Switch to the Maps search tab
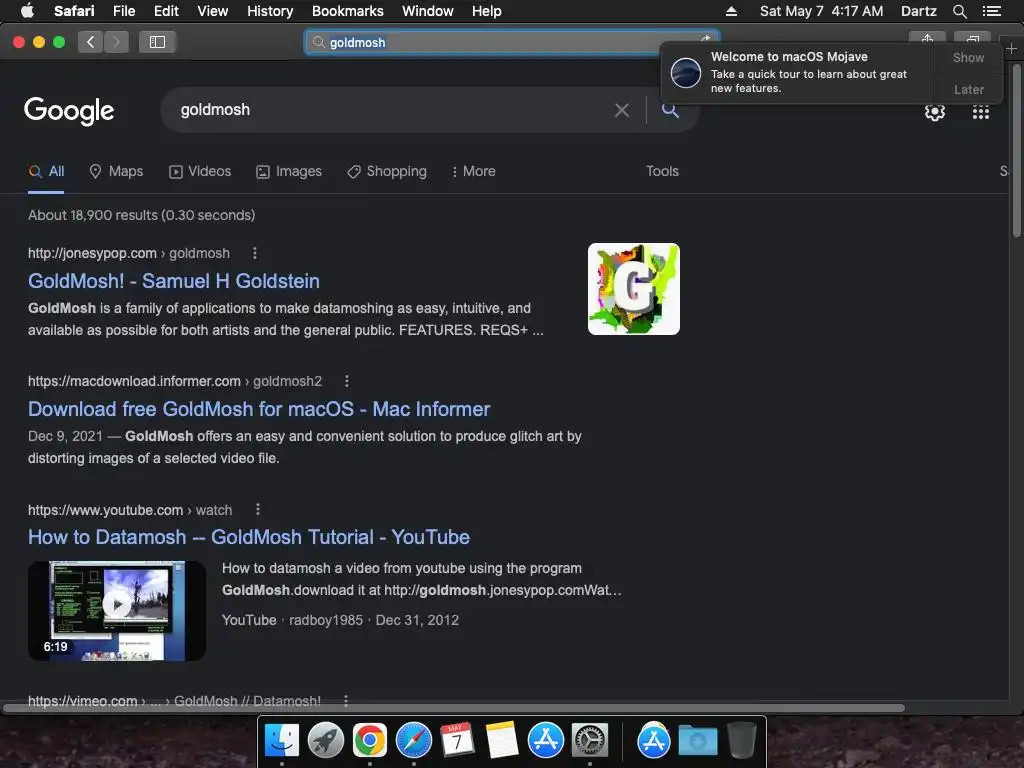 pyautogui.click(x=116, y=172)
